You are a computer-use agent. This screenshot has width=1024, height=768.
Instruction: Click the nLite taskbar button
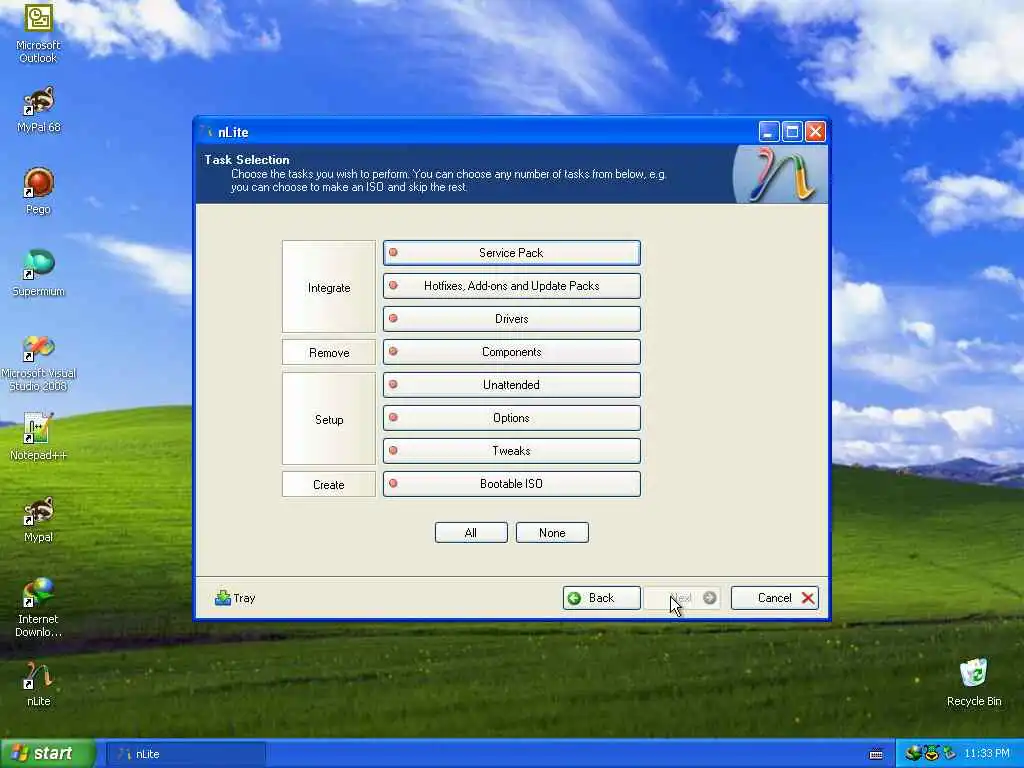click(x=185, y=754)
